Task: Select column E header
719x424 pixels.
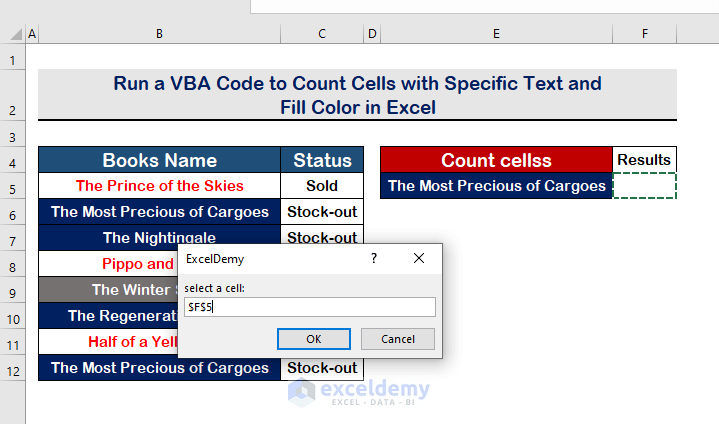Action: (496, 35)
